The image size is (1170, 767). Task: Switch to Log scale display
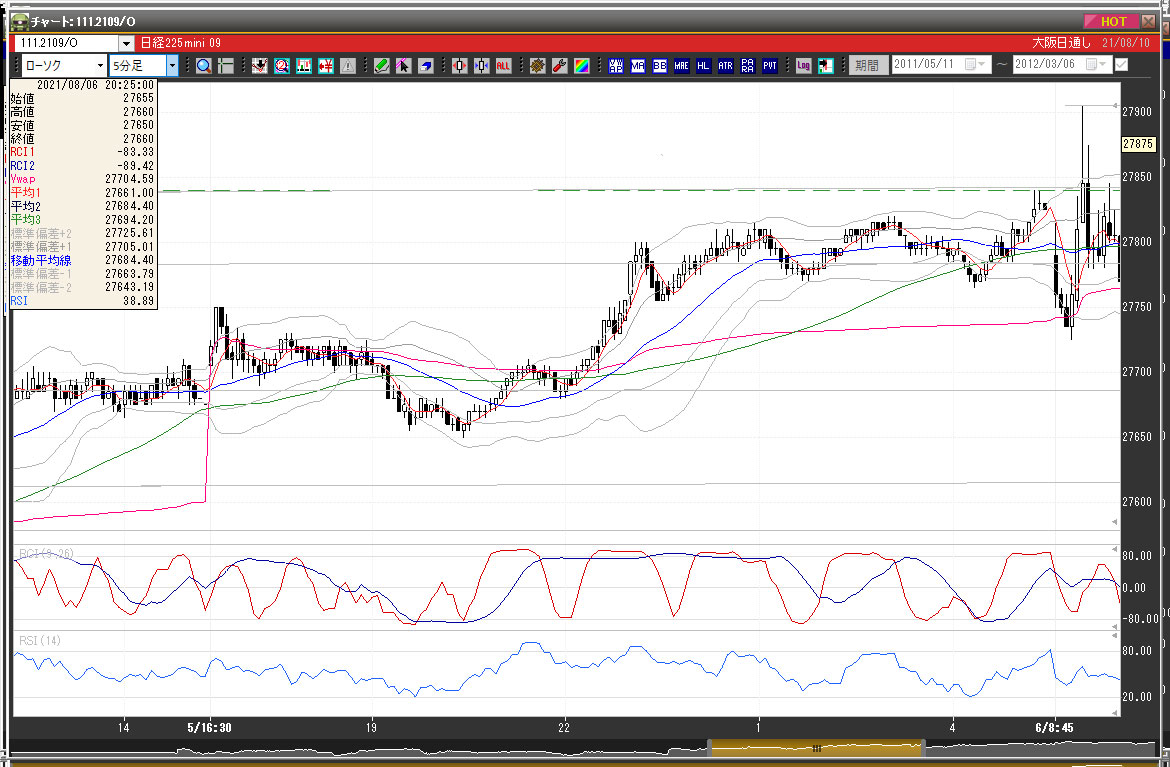pos(804,65)
